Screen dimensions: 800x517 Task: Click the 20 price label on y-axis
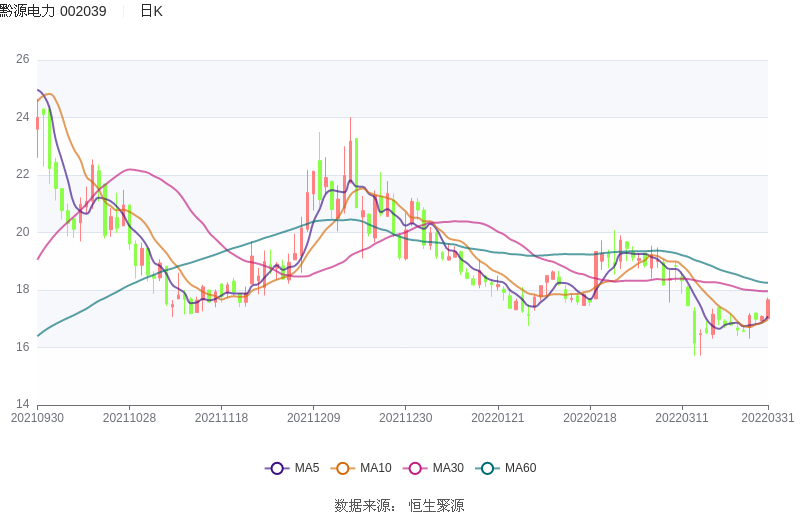(x=22, y=232)
